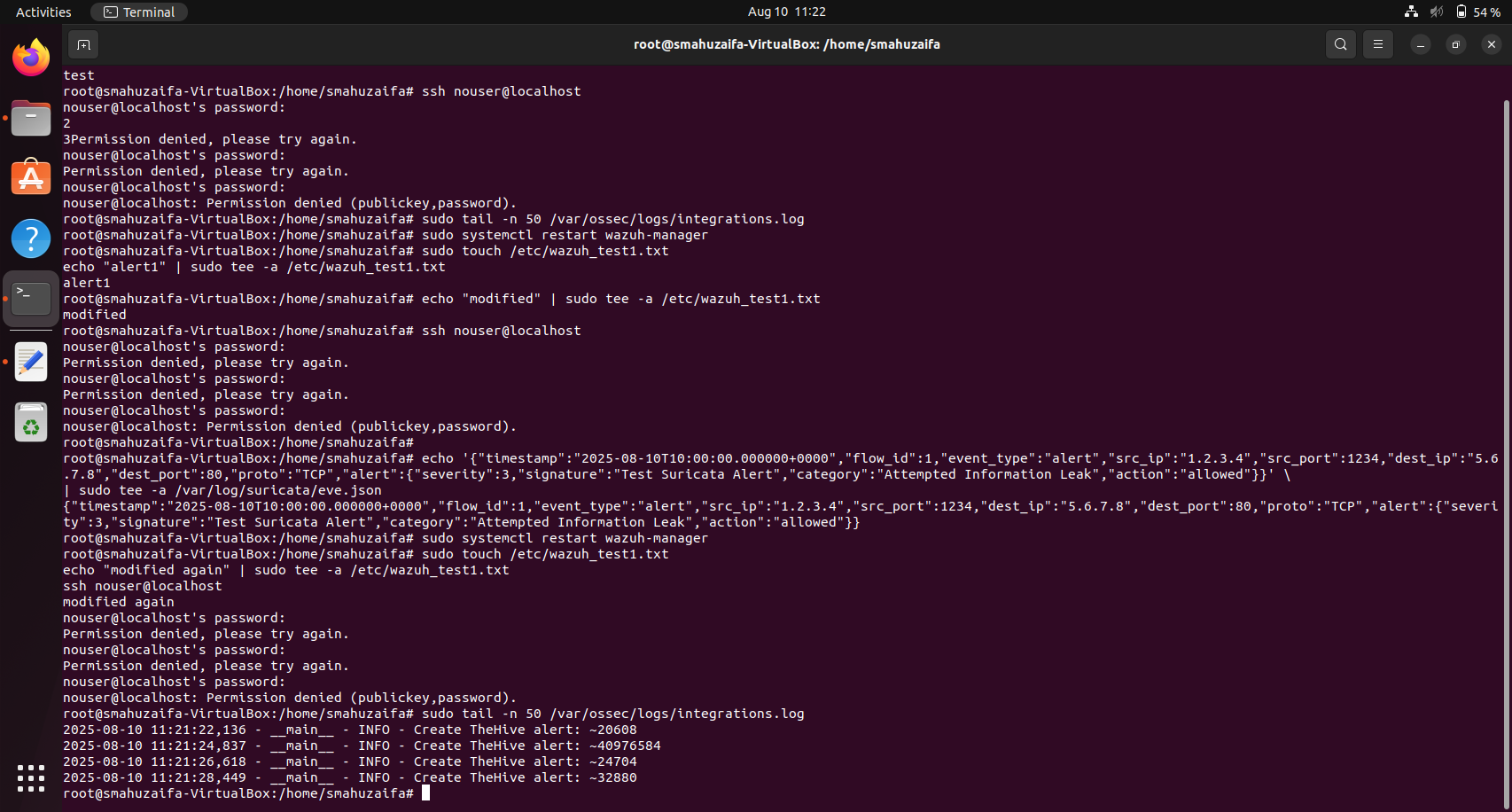Click the muted volume icon
The height and width of the screenshot is (812, 1512).
pos(1436,12)
